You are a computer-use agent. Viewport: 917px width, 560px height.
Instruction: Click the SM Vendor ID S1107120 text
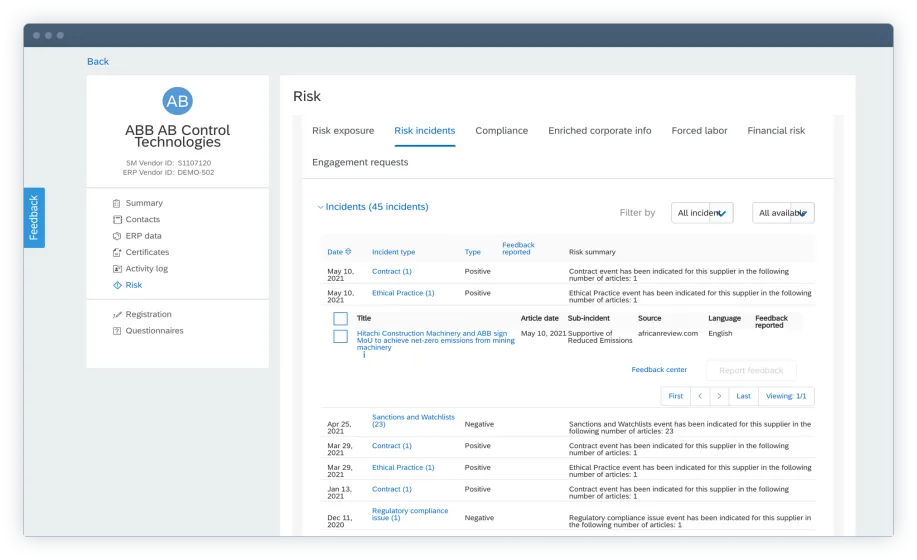pos(168,163)
